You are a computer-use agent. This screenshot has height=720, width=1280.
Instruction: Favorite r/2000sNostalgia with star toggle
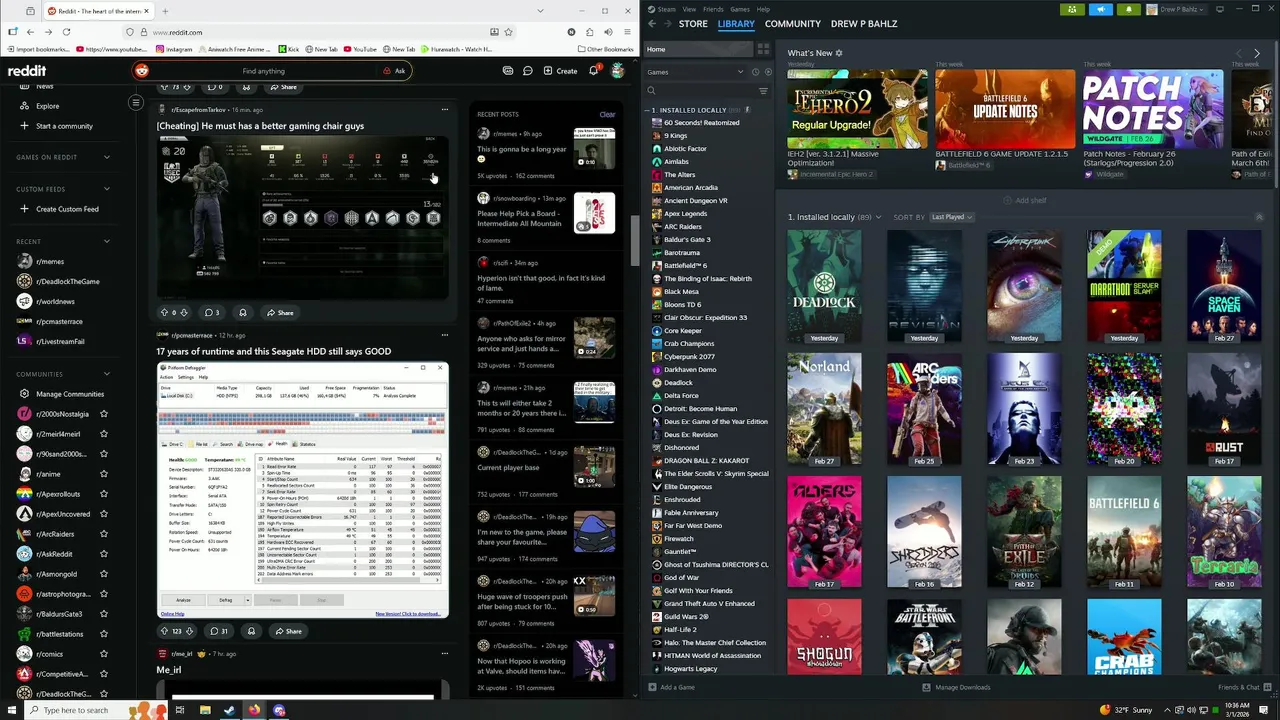[x=103, y=414]
